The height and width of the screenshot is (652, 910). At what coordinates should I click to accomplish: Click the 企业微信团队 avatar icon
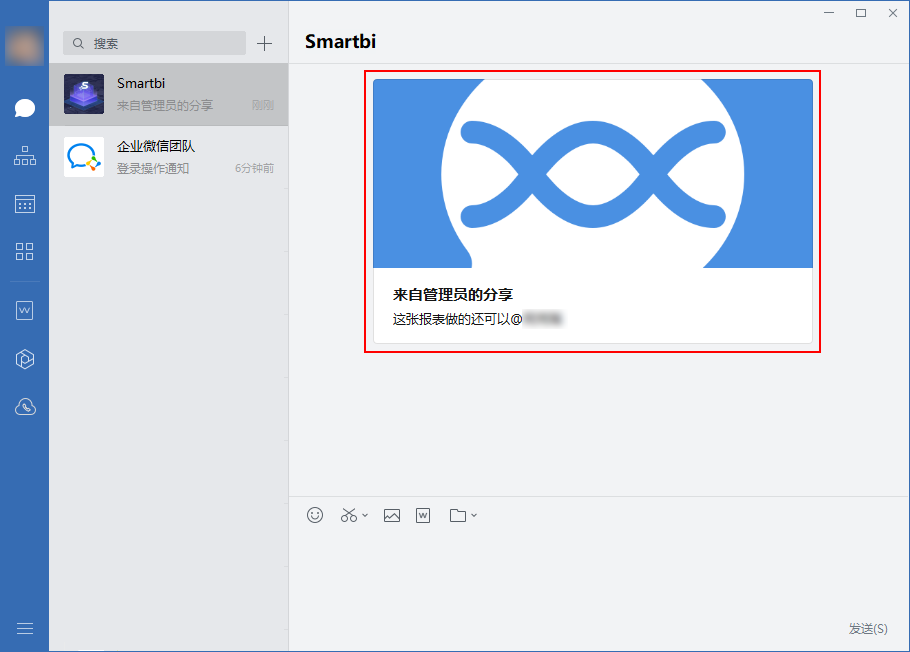[84, 157]
